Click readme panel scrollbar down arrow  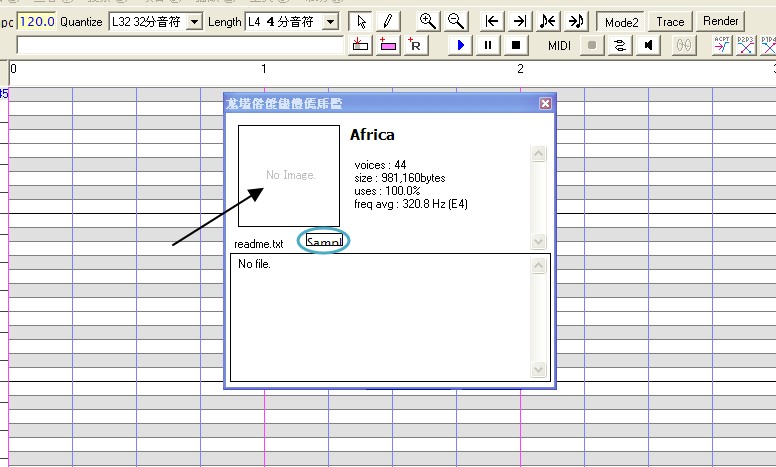coord(538,369)
